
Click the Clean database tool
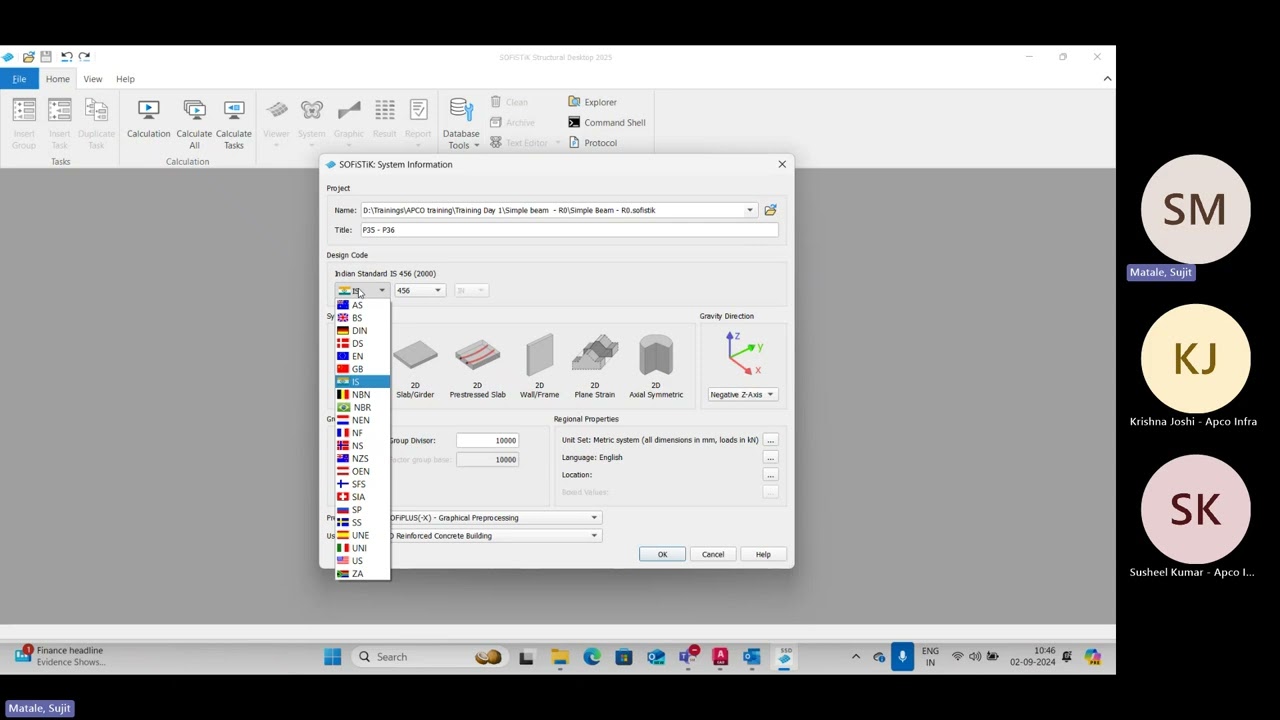tap(509, 102)
